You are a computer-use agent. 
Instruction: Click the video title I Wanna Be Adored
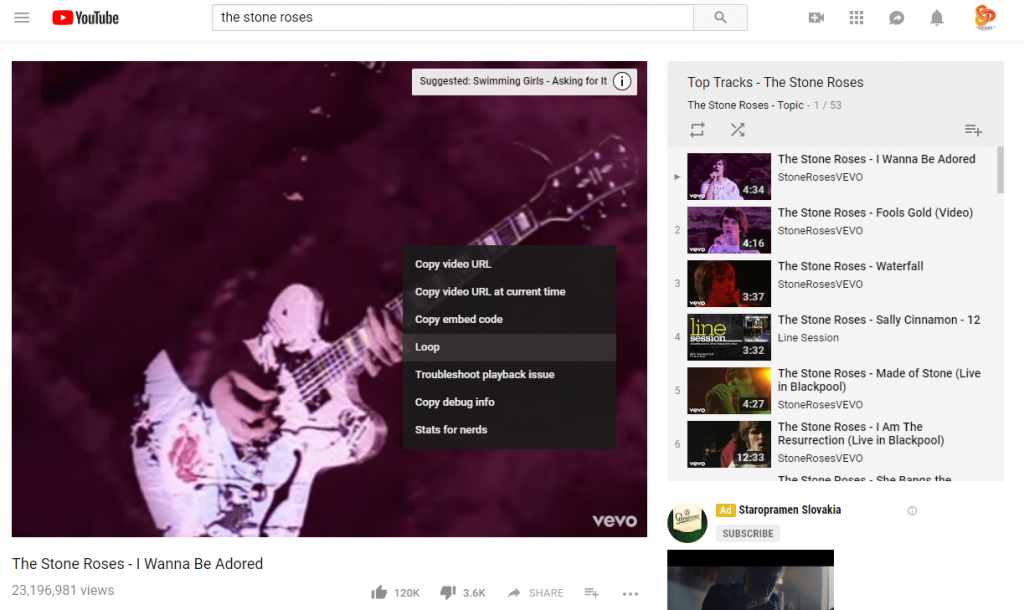[137, 564]
